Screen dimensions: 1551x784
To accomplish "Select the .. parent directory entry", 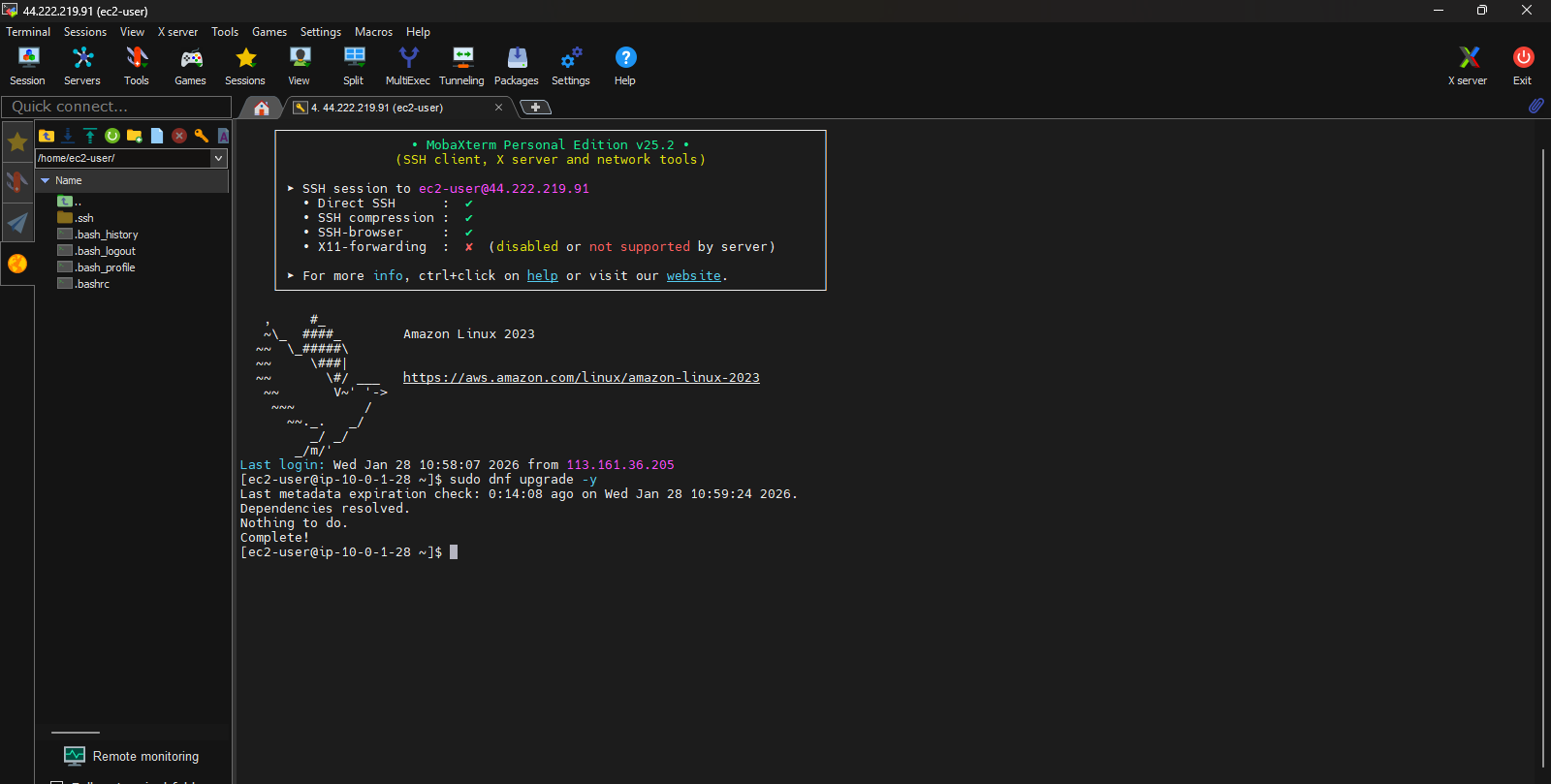I will pos(69,202).
